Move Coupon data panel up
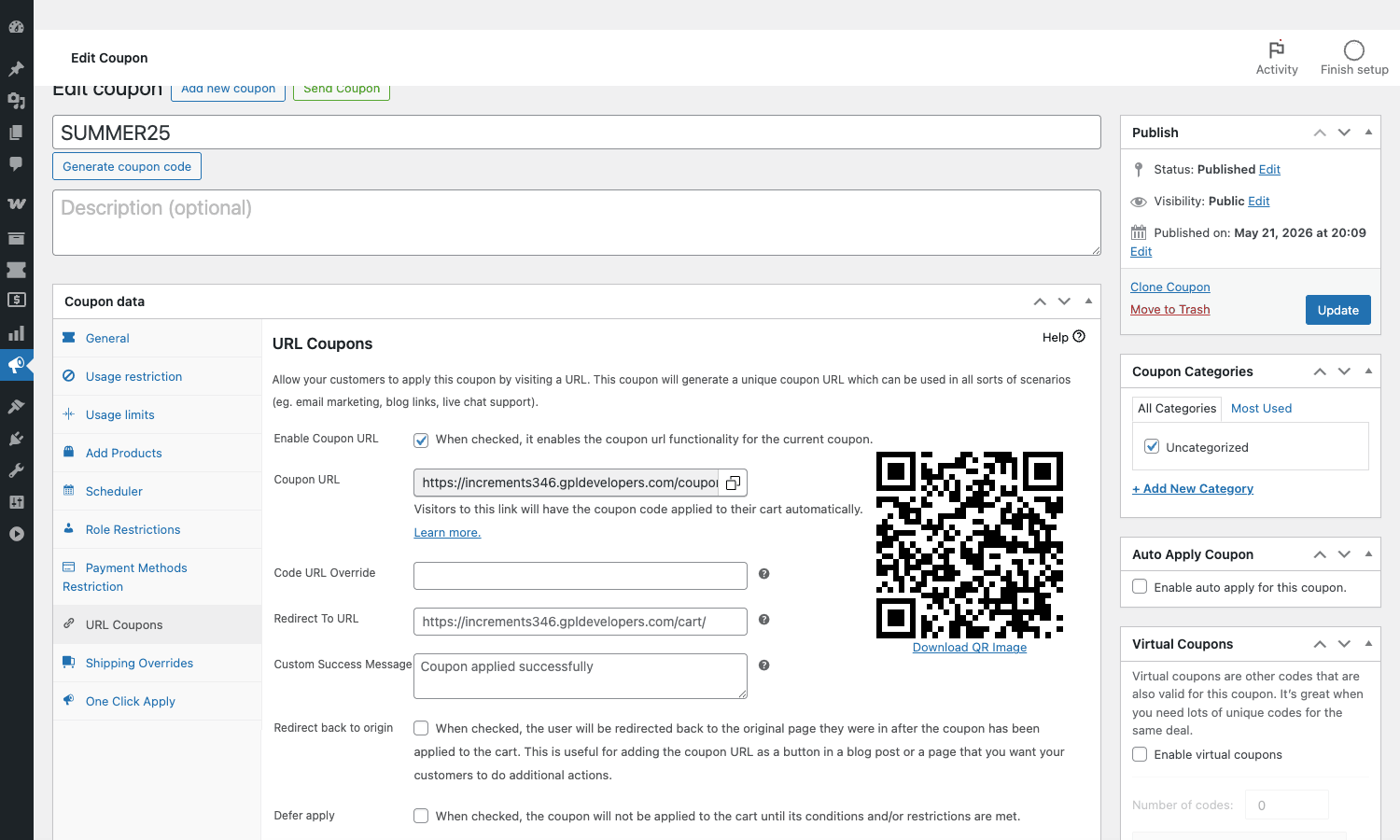Viewport: 1400px width, 840px height. [1040, 301]
